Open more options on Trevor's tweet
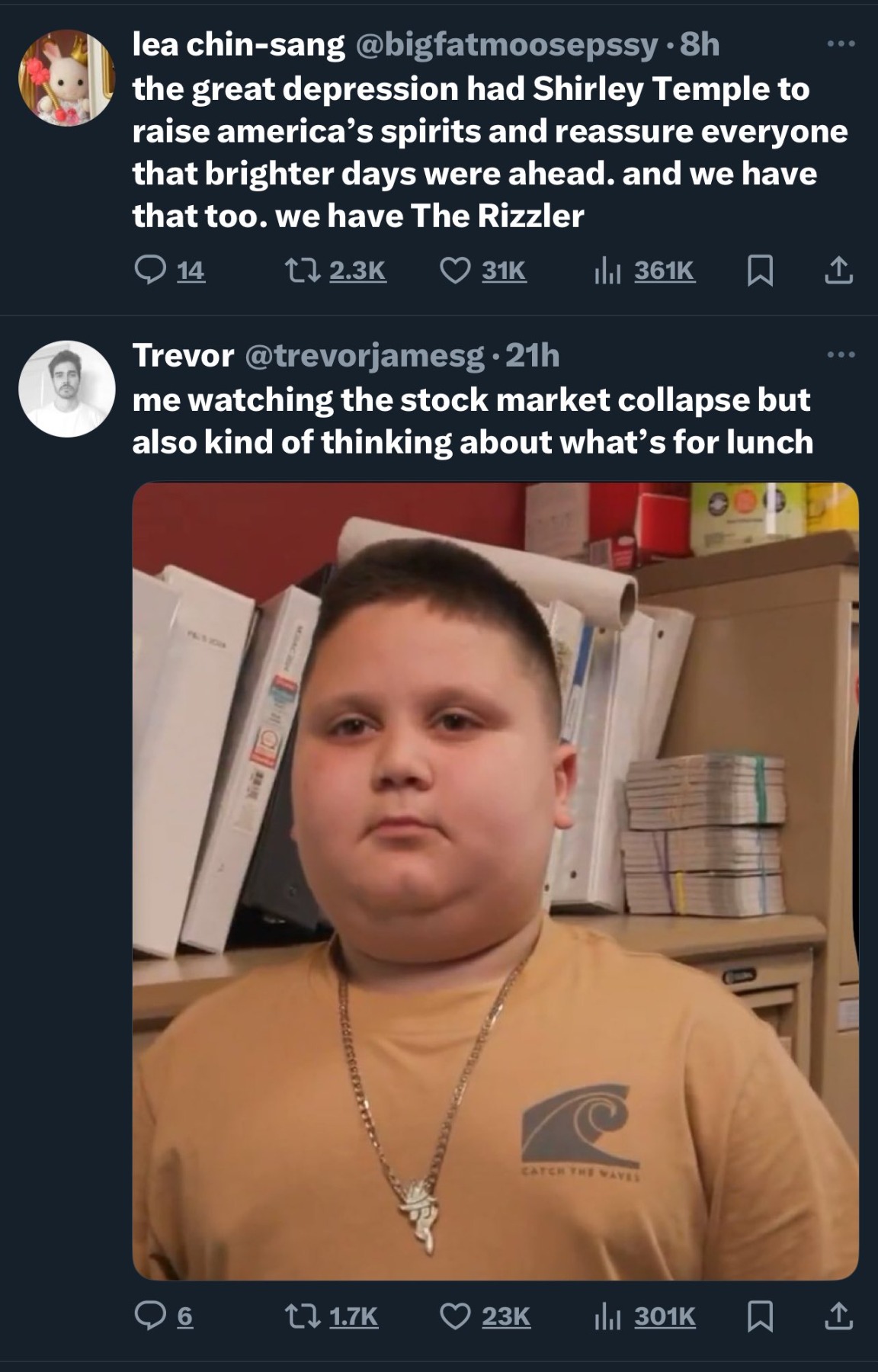Screen dimensions: 878x1372 [841, 354]
